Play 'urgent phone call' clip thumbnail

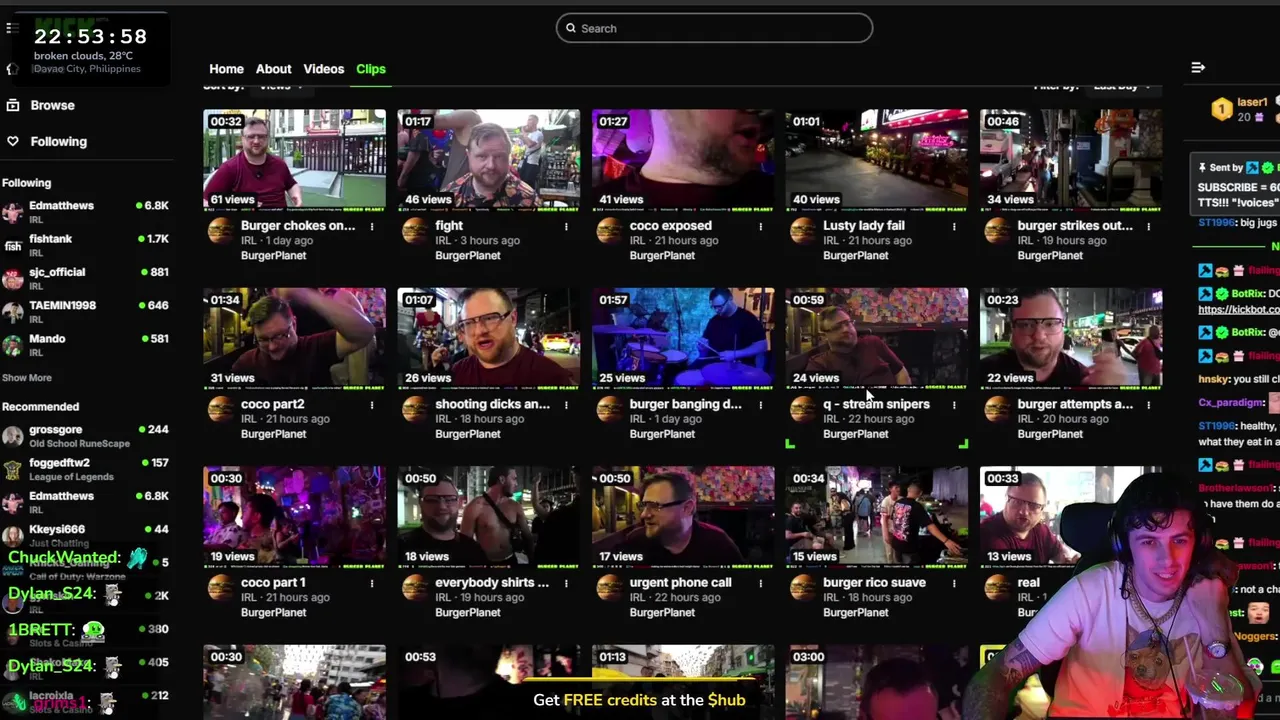coord(683,516)
